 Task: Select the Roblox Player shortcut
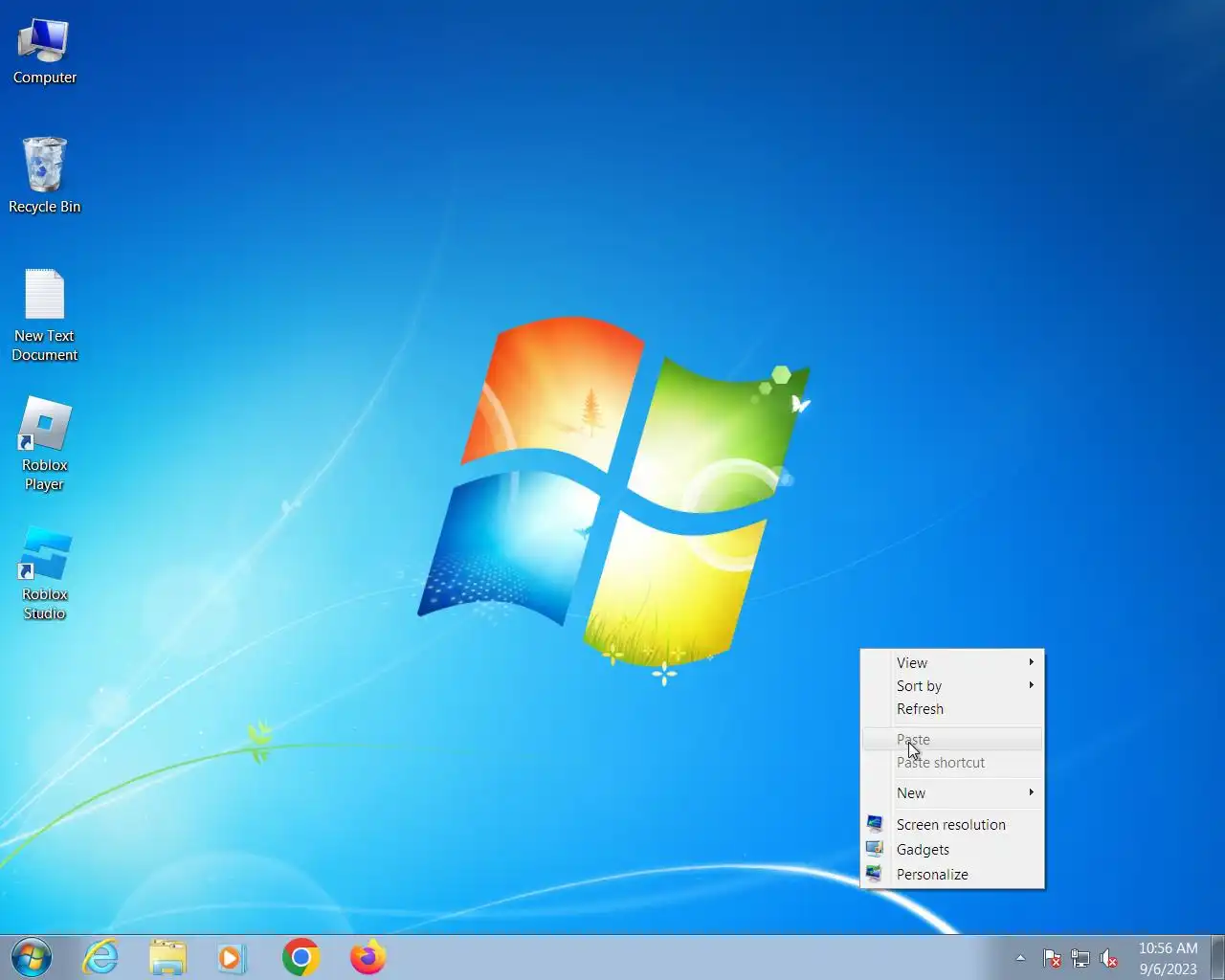44,444
